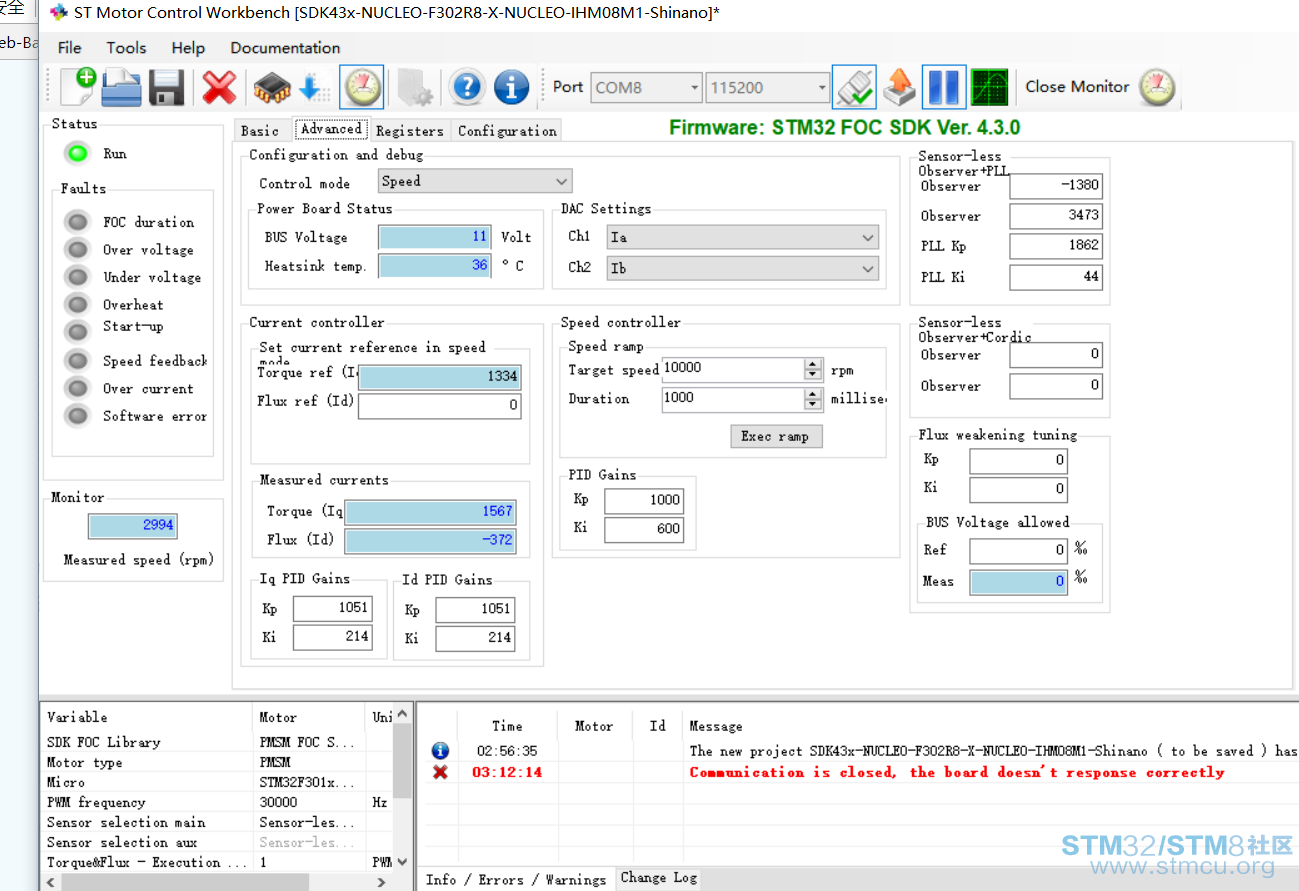Toggle the monitor gauge toolbar icon

coord(362,87)
